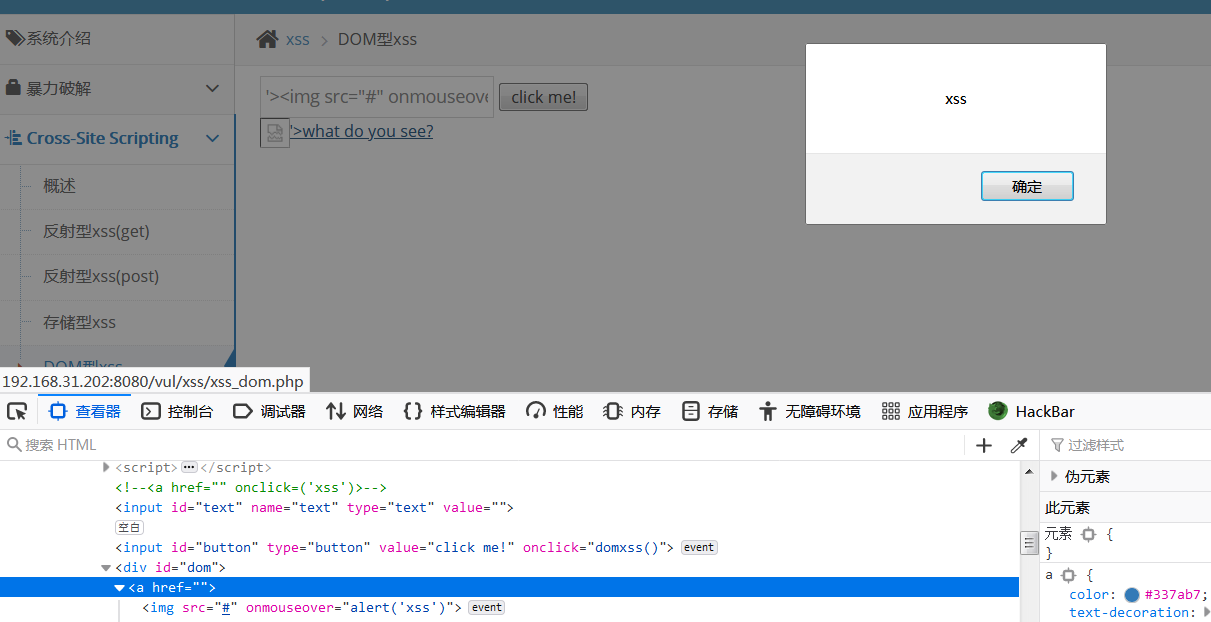Expand the text-decoration property arrow

tap(1206, 612)
